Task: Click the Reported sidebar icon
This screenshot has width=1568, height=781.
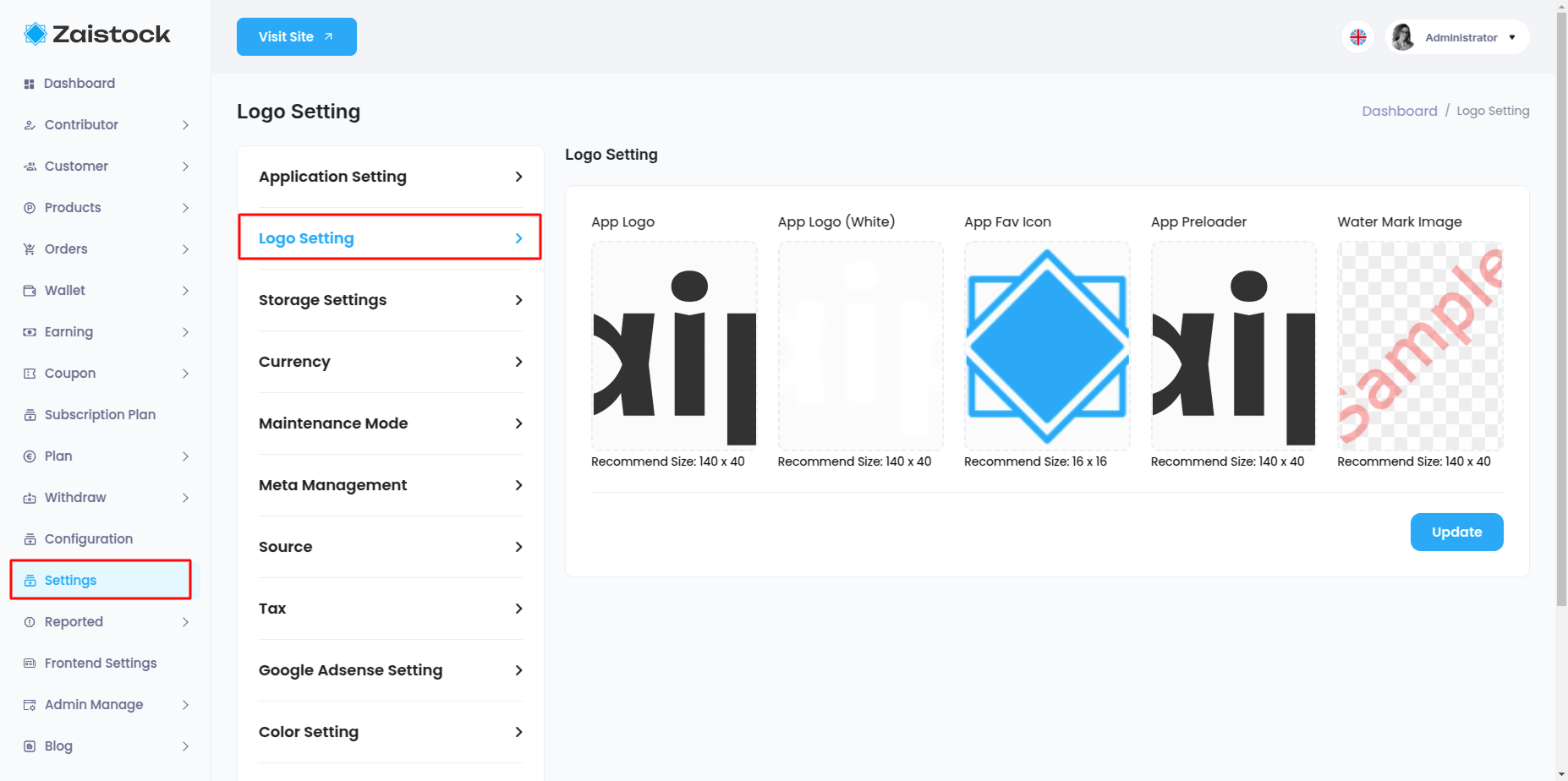Action: pos(30,622)
